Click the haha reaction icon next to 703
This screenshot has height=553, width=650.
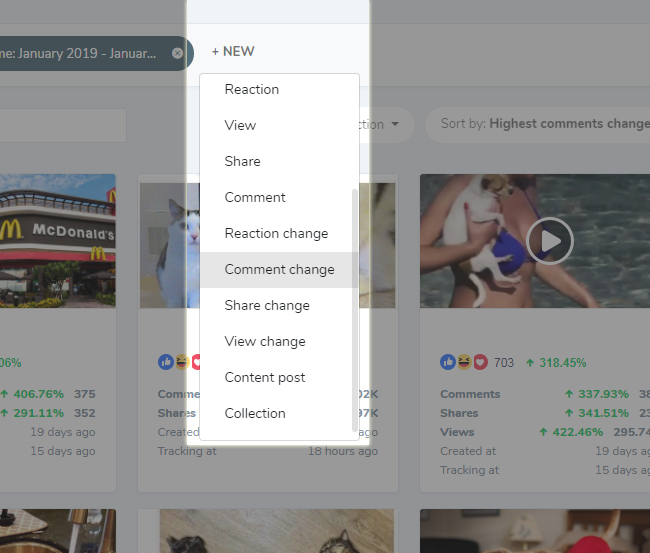point(464,362)
